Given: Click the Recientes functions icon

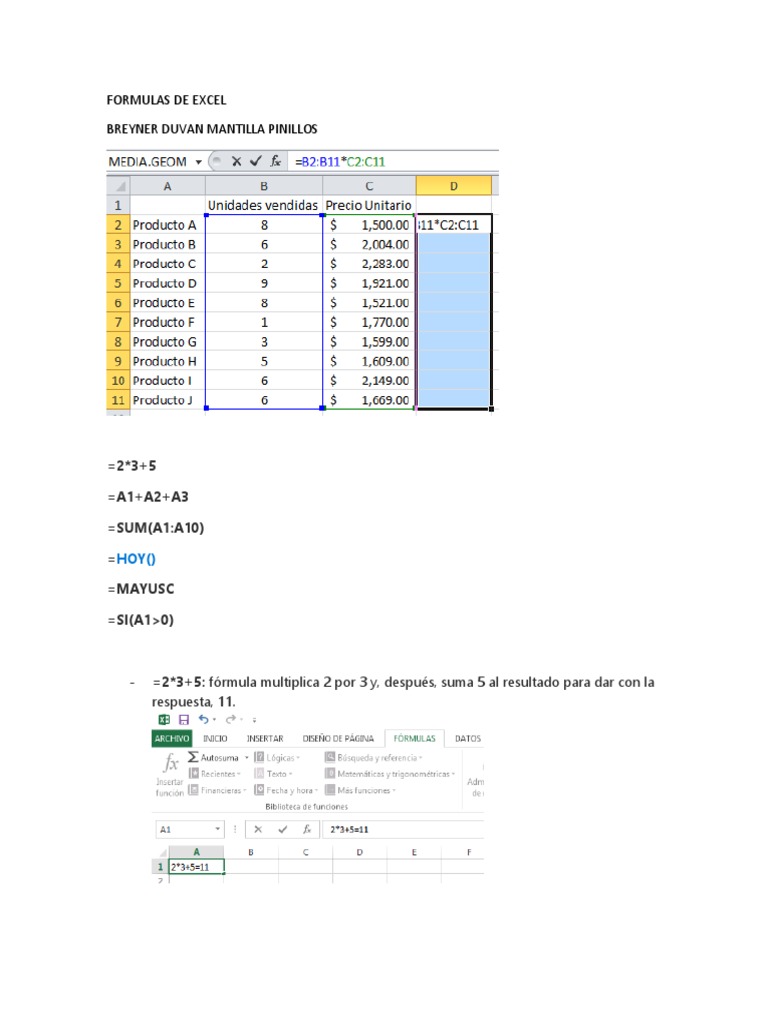Looking at the screenshot, I should [193, 773].
